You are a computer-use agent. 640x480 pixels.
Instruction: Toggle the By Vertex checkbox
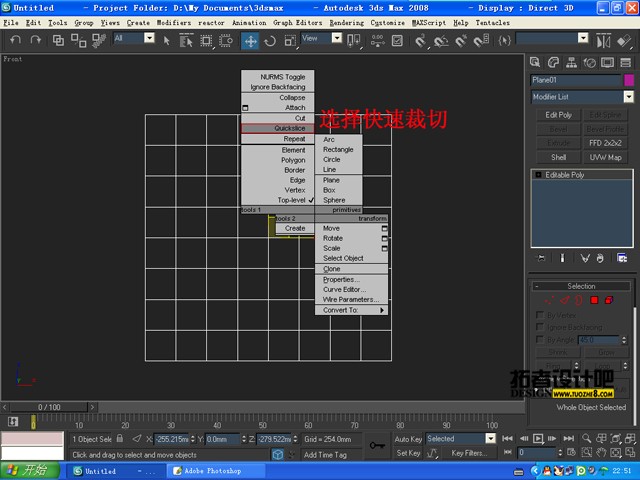[x=540, y=315]
